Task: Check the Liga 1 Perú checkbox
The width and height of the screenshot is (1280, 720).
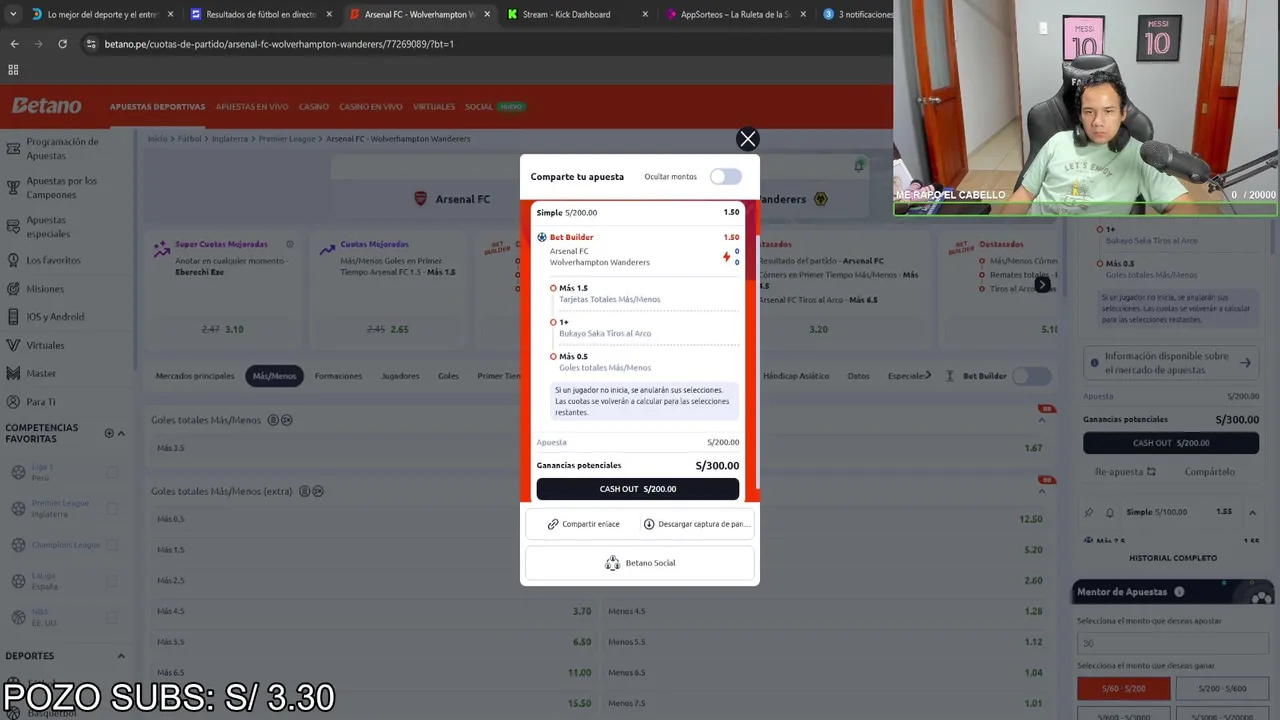Action: 112,472
